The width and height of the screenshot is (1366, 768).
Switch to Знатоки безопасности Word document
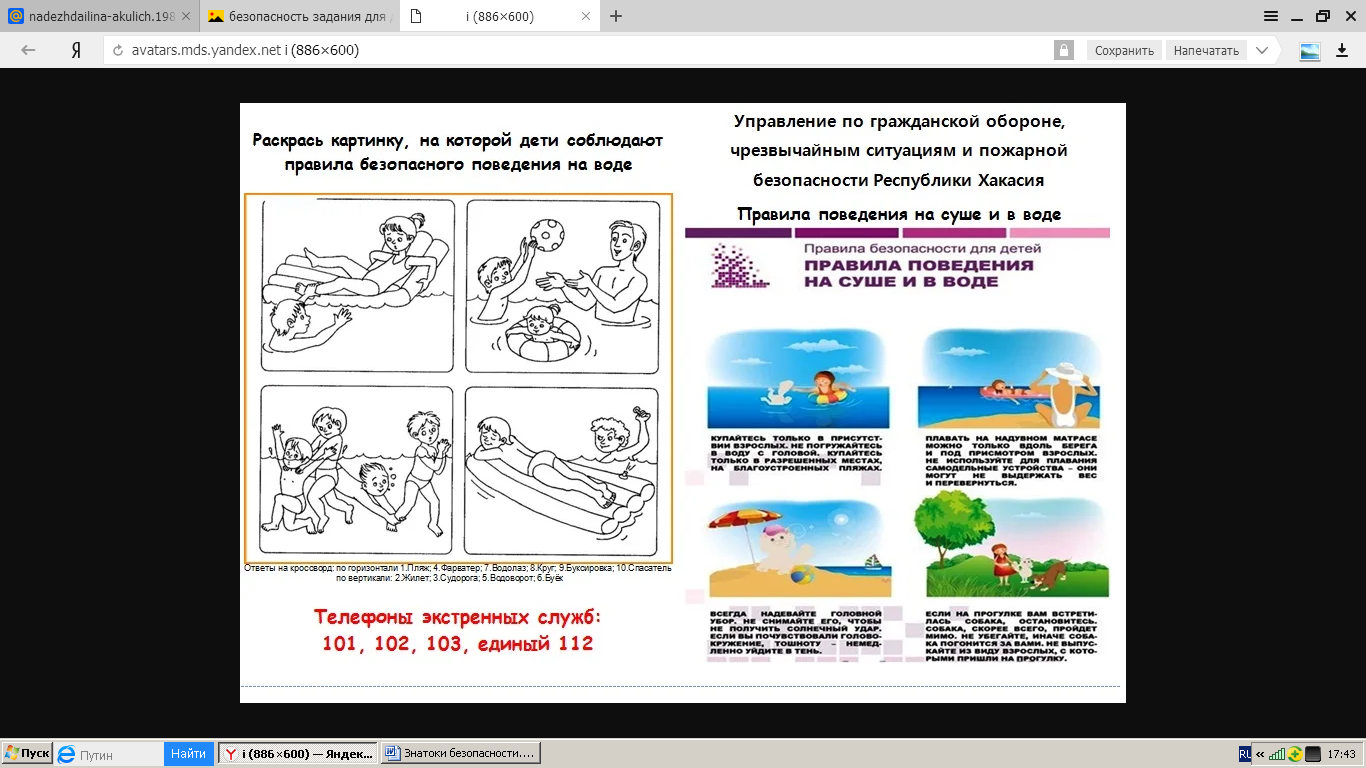461,754
